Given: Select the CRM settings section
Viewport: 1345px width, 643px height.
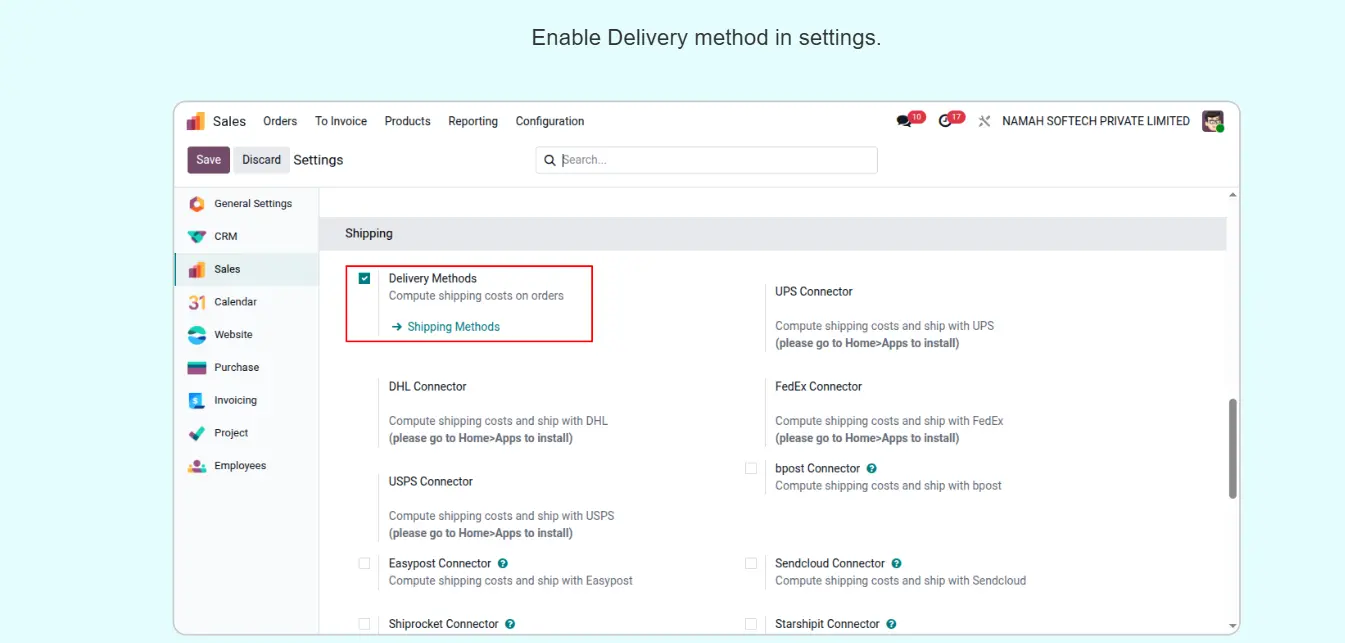Looking at the screenshot, I should point(225,237).
